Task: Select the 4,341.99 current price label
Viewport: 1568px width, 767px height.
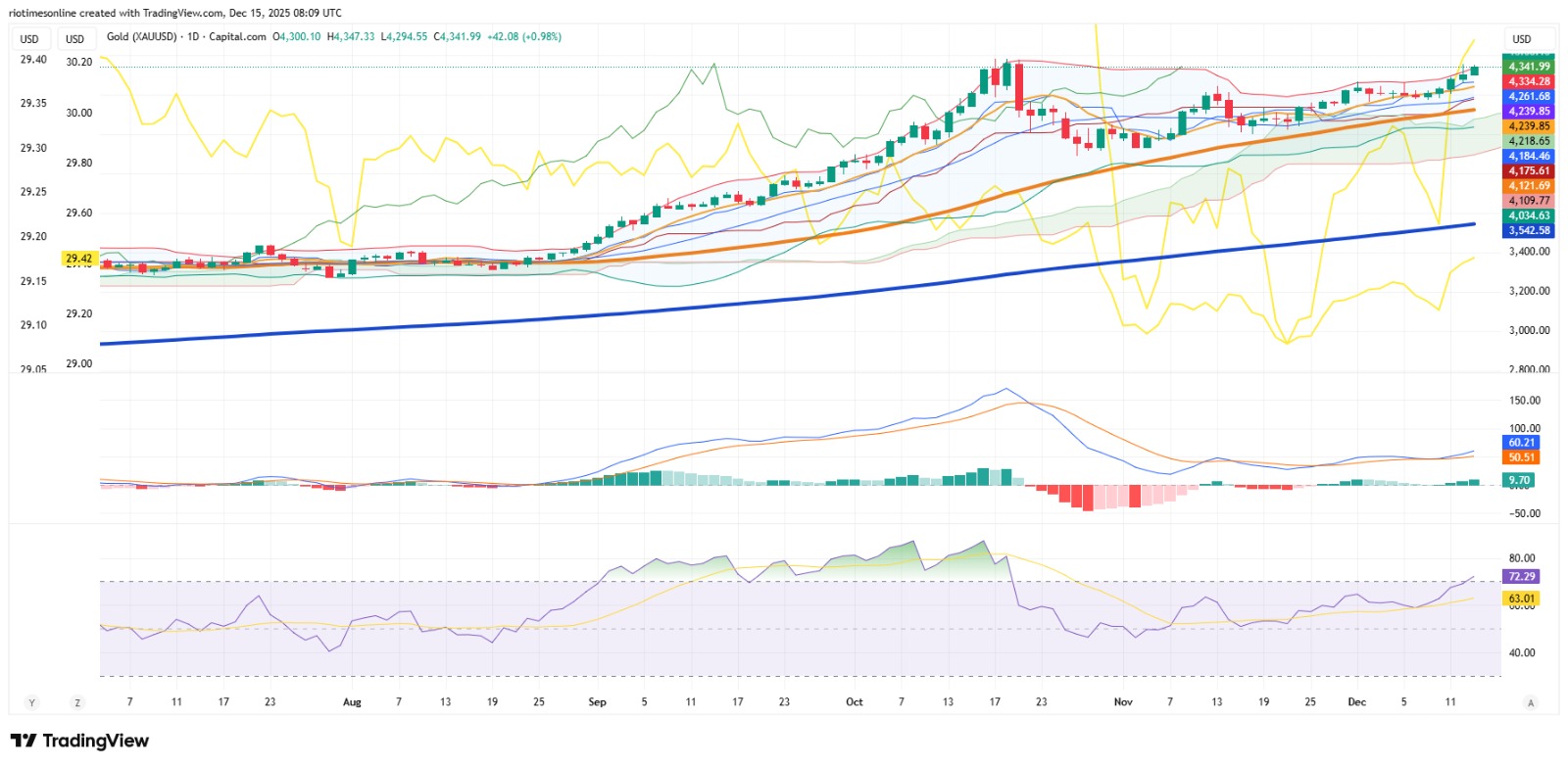Action: click(x=1529, y=67)
